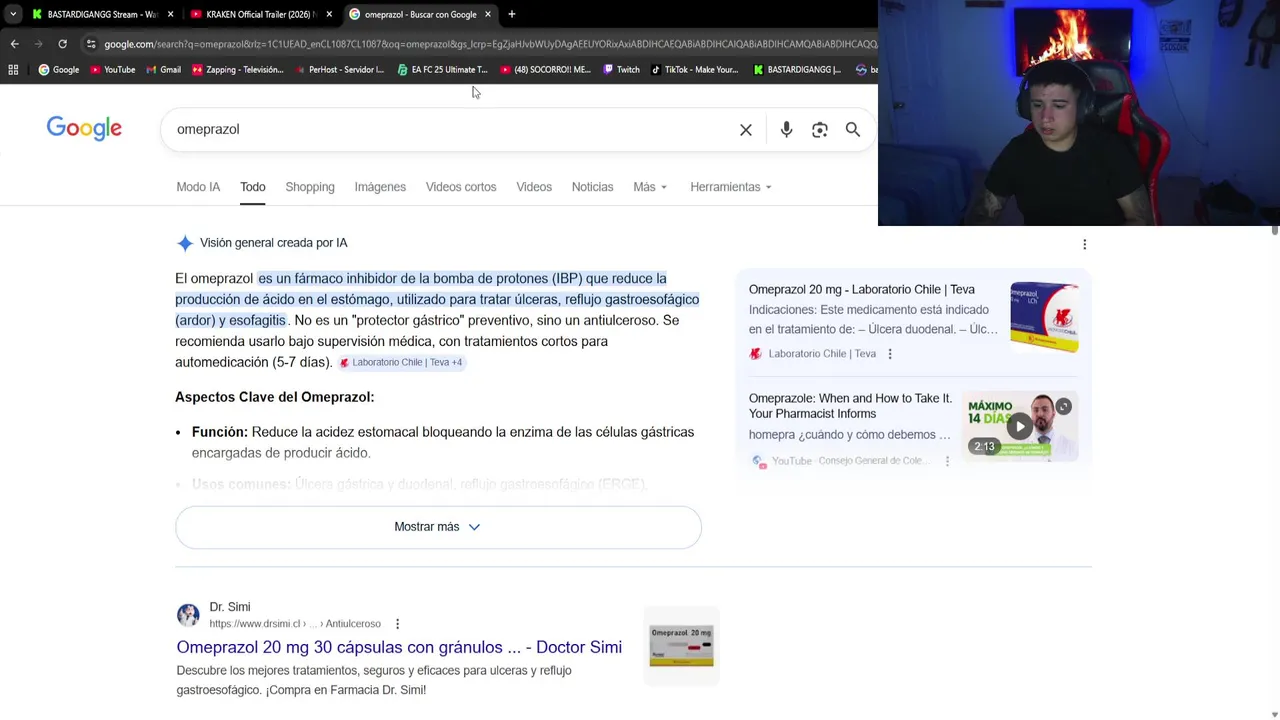
Task: Open PerHost Servidor bookmark
Action: pyautogui.click(x=339, y=70)
